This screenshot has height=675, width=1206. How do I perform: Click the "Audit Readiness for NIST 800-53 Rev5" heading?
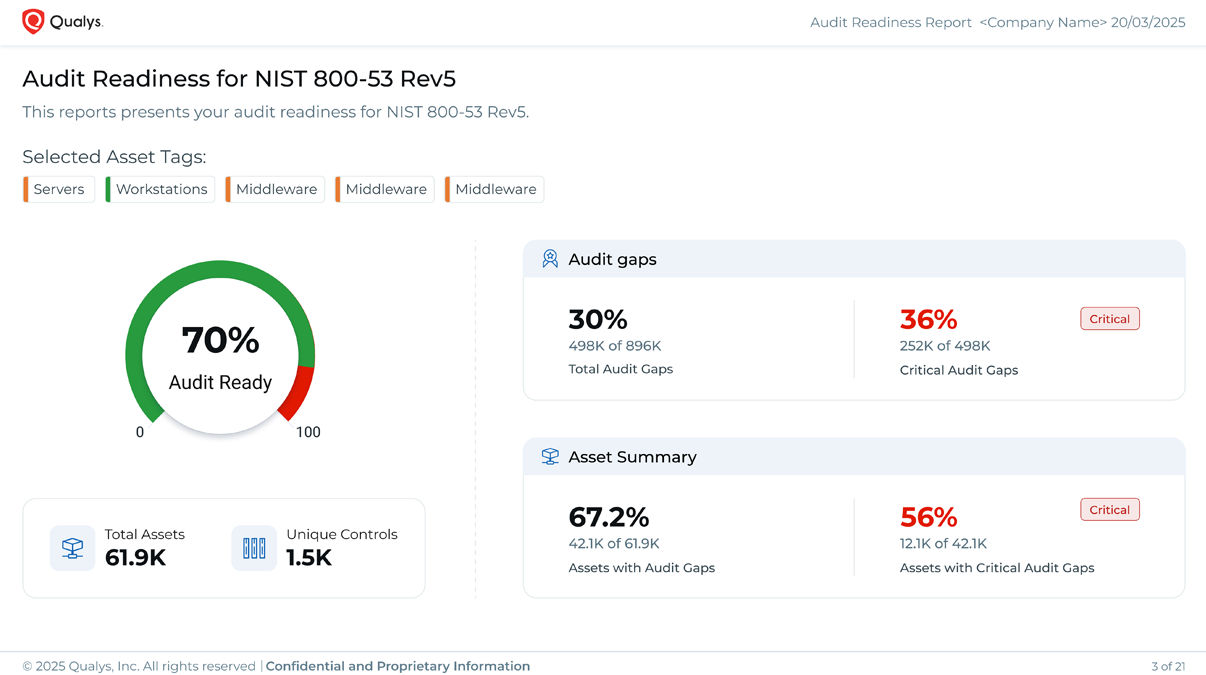[239, 78]
